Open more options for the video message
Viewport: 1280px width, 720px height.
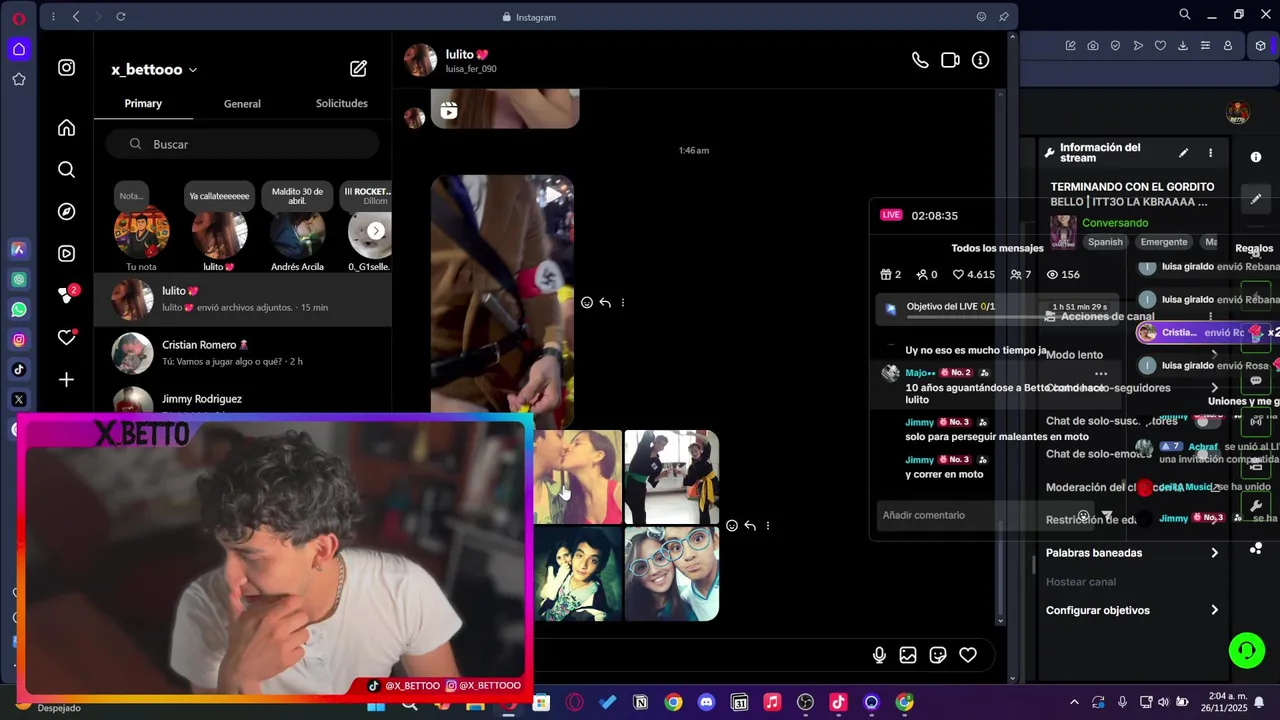tap(622, 302)
